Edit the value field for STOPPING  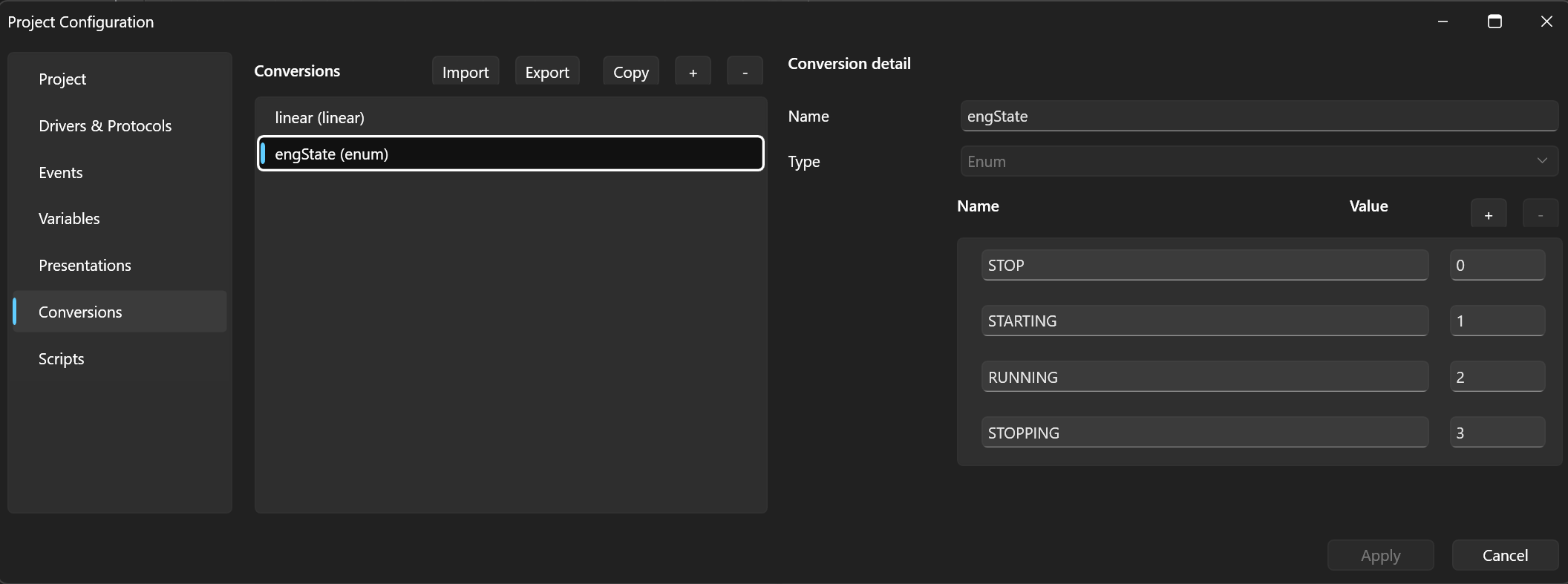tap(1497, 433)
